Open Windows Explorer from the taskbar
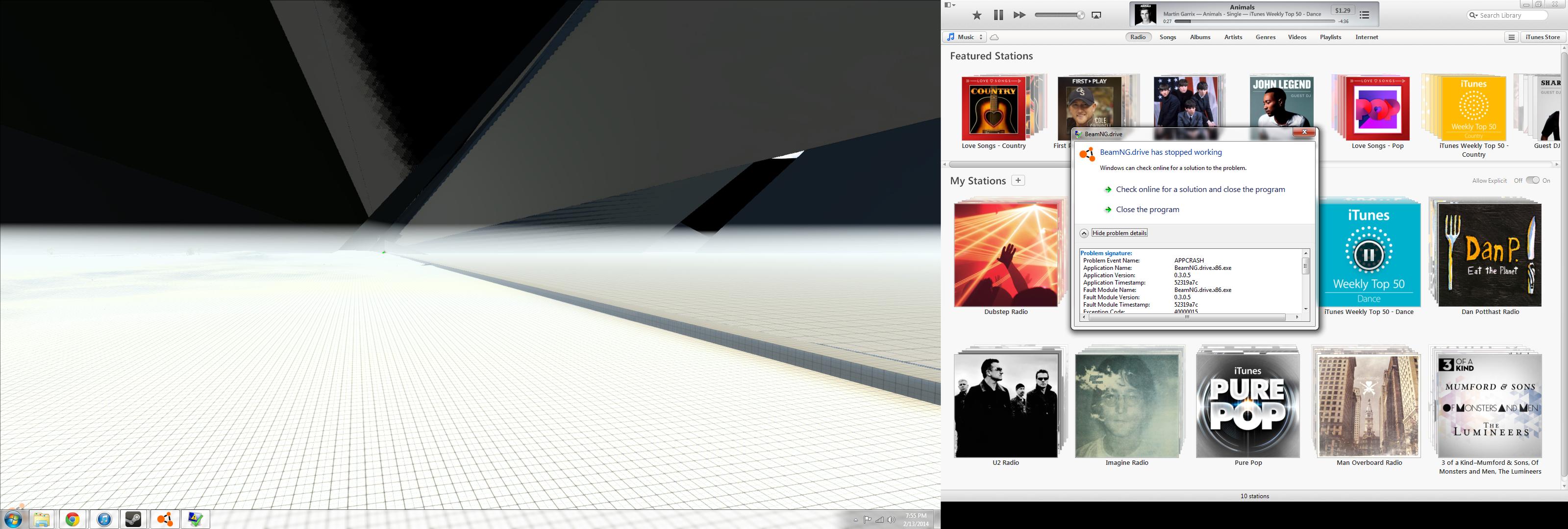This screenshot has height=529, width=1568. [x=41, y=519]
